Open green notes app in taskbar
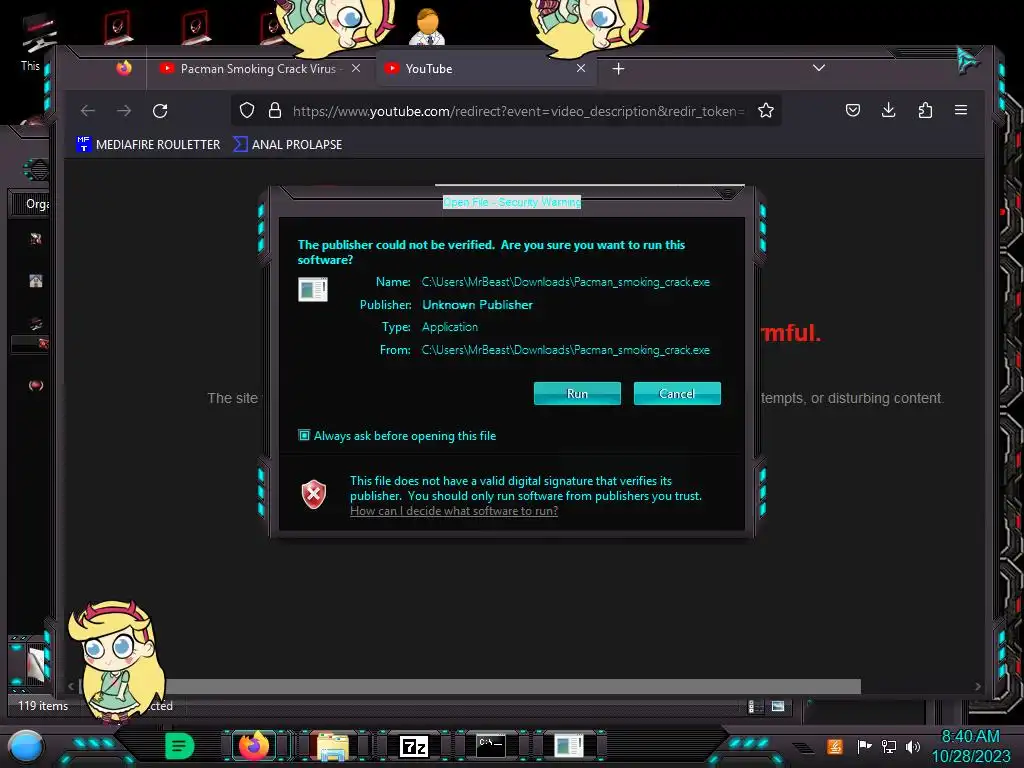The image size is (1024, 768). point(180,746)
